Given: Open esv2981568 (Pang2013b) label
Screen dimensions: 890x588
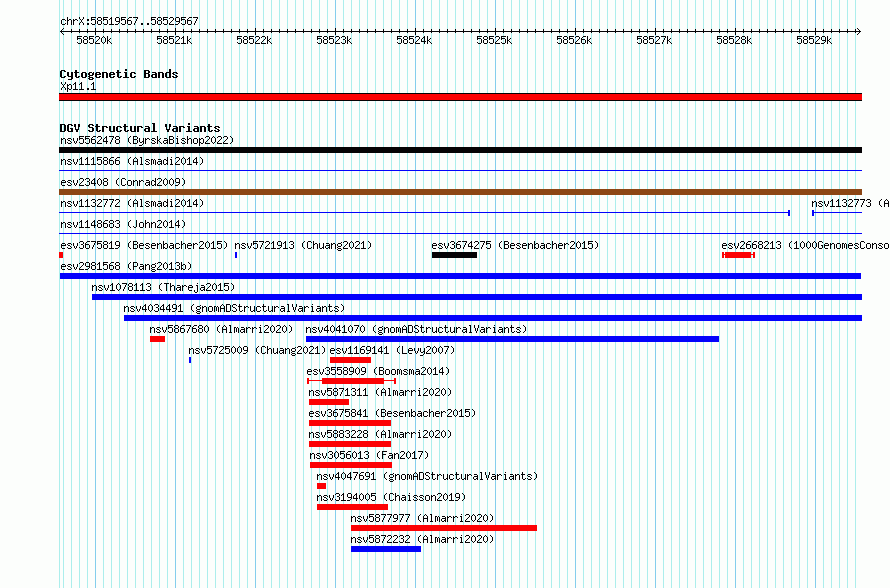Looking at the screenshot, I should (126, 266).
